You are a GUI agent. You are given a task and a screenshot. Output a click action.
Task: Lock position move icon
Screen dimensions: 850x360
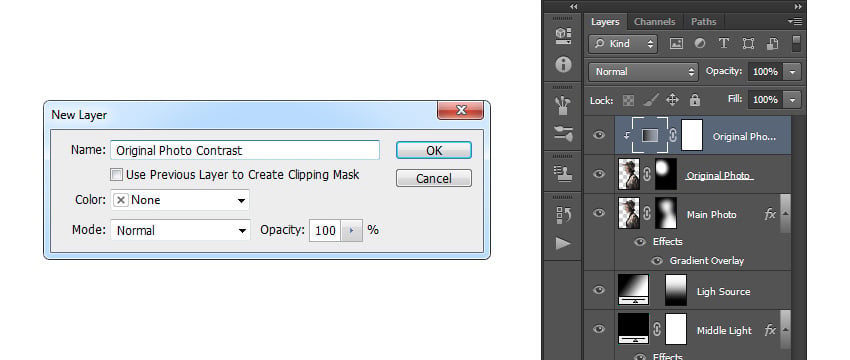672,100
